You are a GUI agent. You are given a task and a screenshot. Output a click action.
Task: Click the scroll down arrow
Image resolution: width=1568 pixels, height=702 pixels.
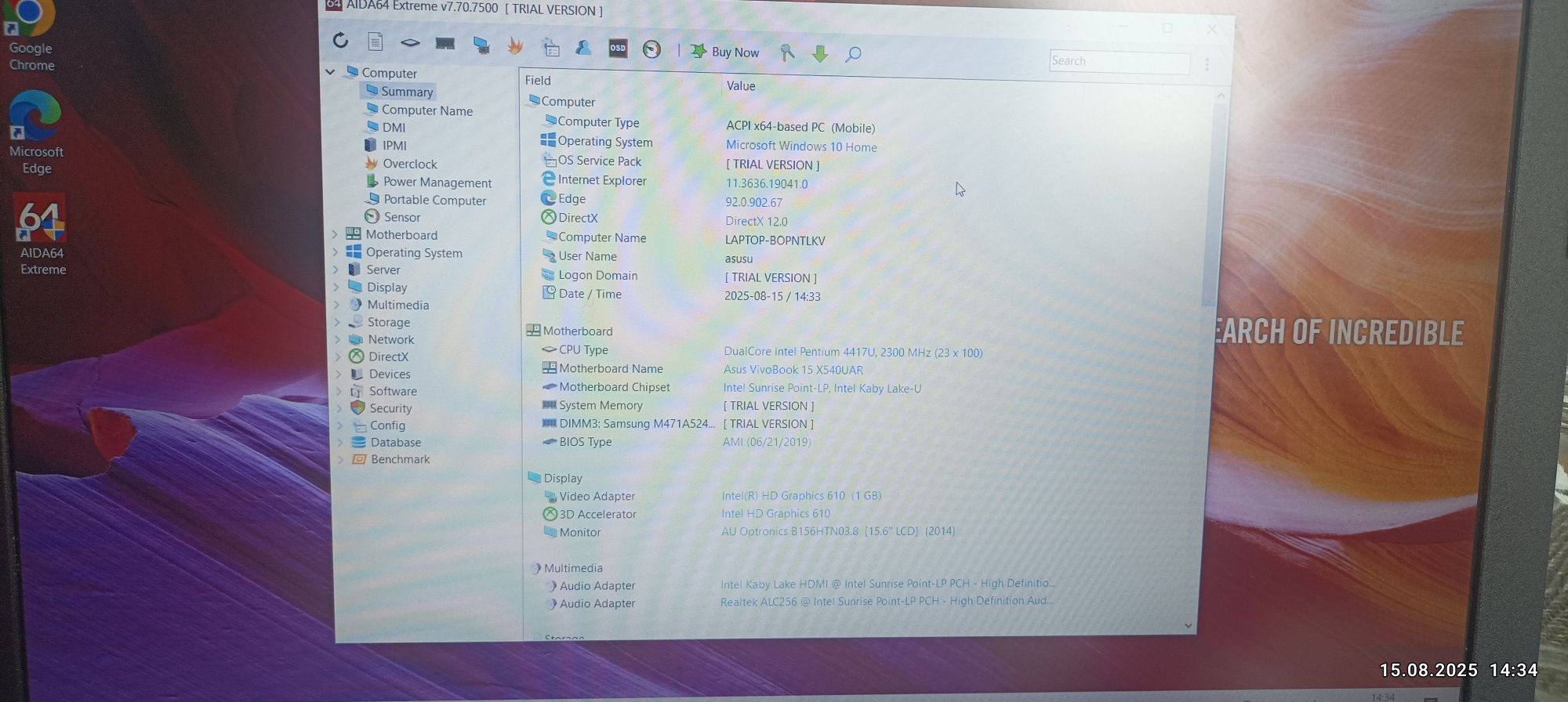tap(1188, 625)
